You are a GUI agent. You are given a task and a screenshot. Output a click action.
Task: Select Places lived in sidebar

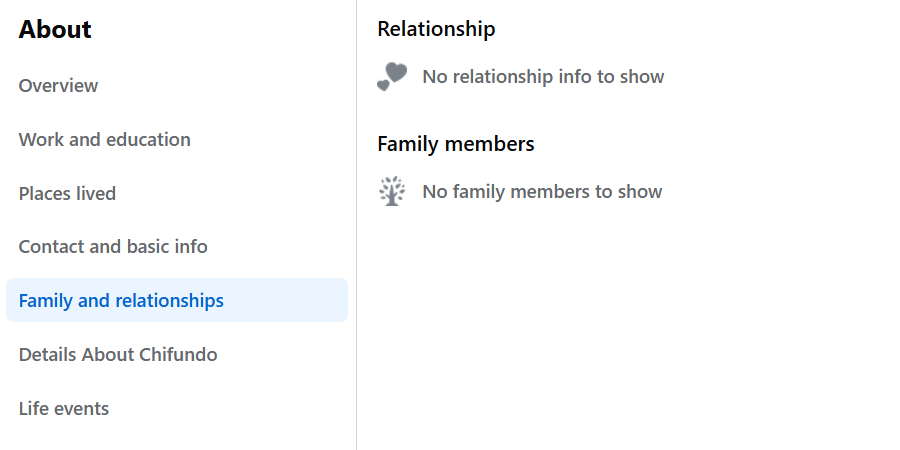(x=67, y=194)
